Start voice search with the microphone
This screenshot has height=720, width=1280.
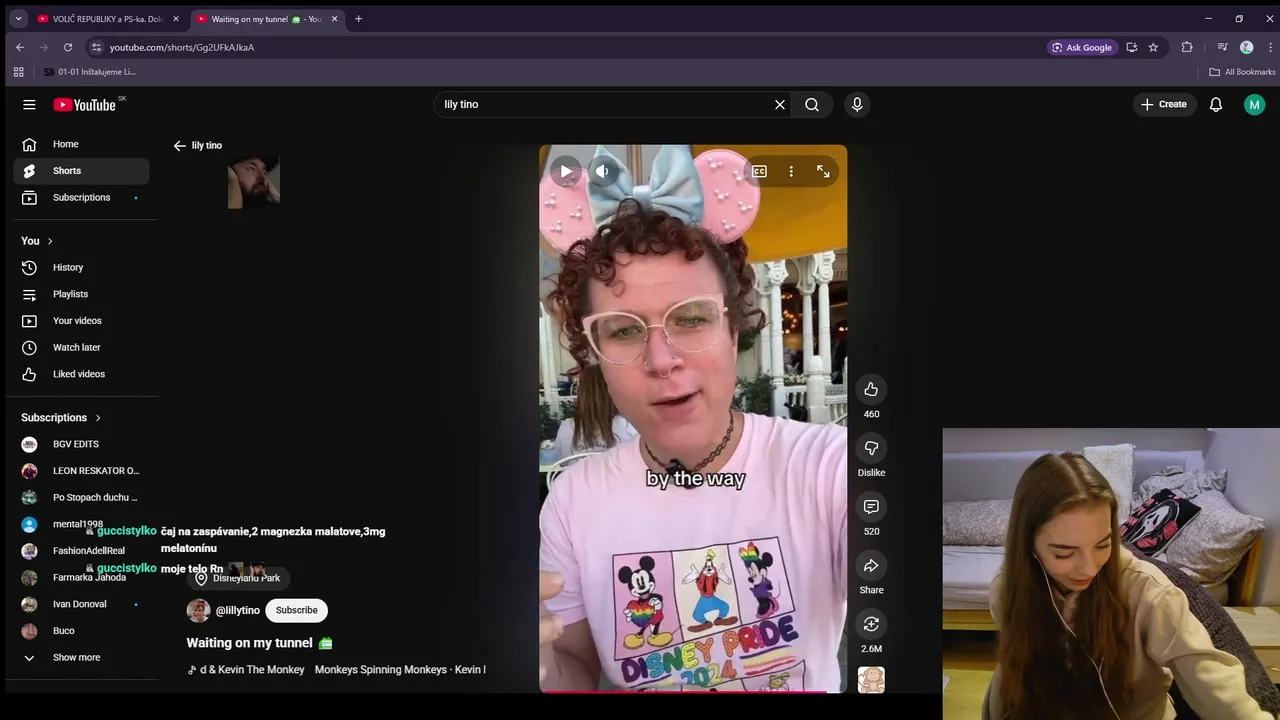[x=857, y=104]
